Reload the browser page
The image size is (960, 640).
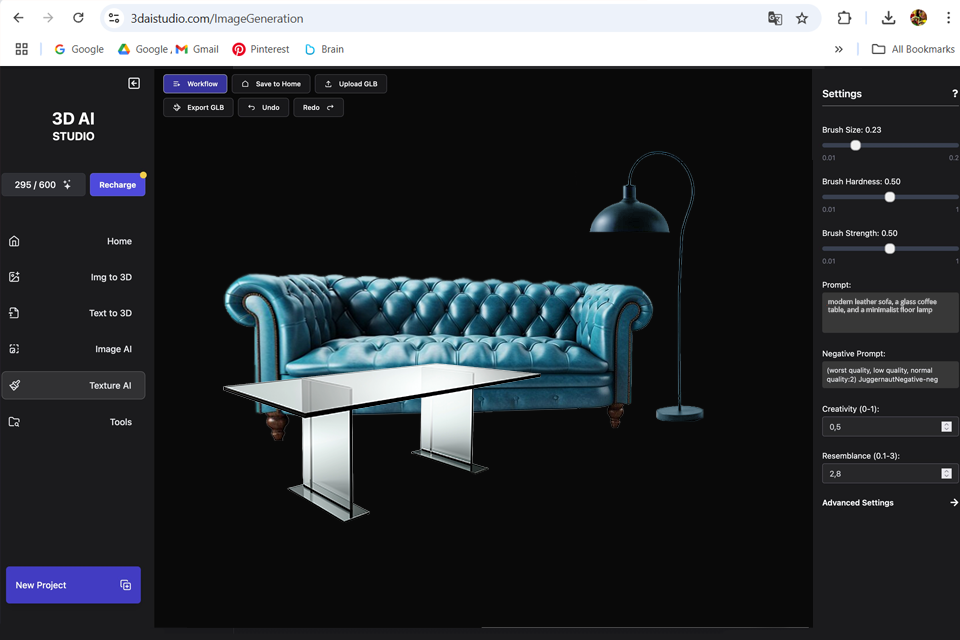(x=78, y=18)
